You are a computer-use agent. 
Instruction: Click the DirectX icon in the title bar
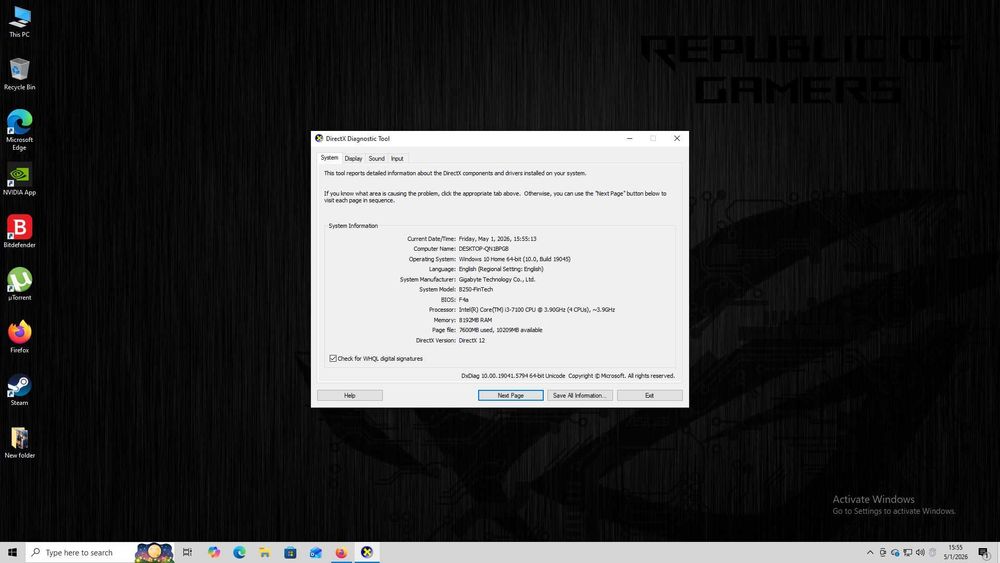[x=319, y=138]
